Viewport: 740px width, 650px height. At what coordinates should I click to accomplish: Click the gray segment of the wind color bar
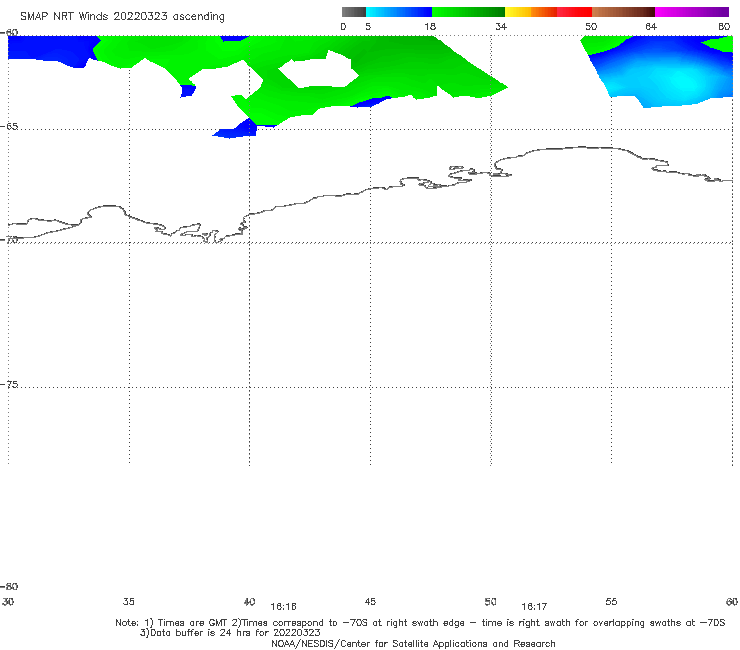coord(354,12)
